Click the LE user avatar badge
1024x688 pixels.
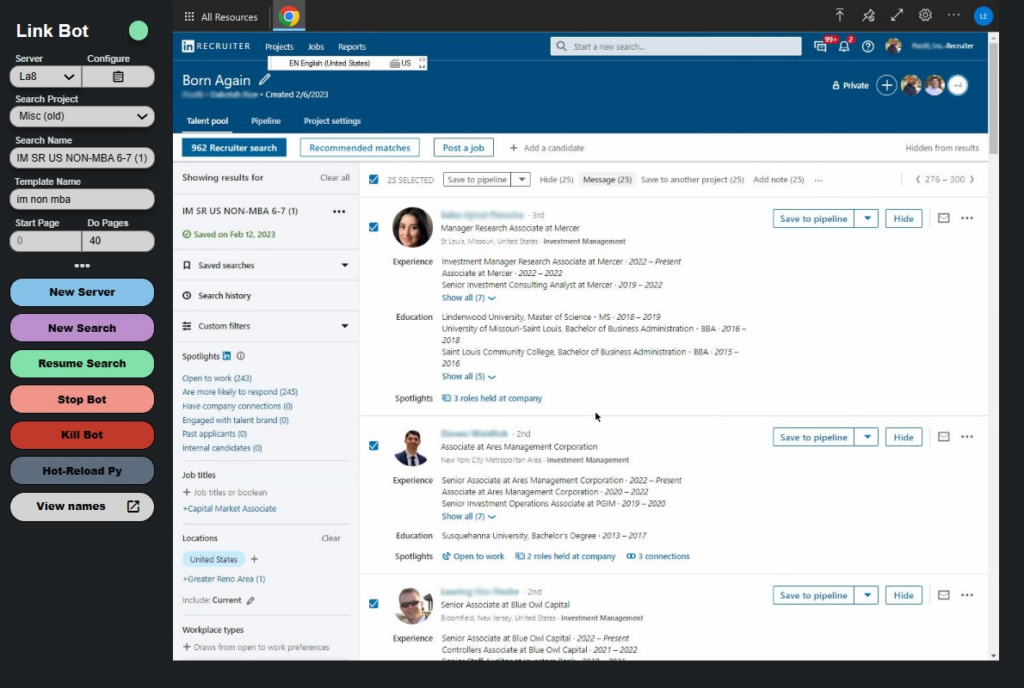tap(983, 16)
